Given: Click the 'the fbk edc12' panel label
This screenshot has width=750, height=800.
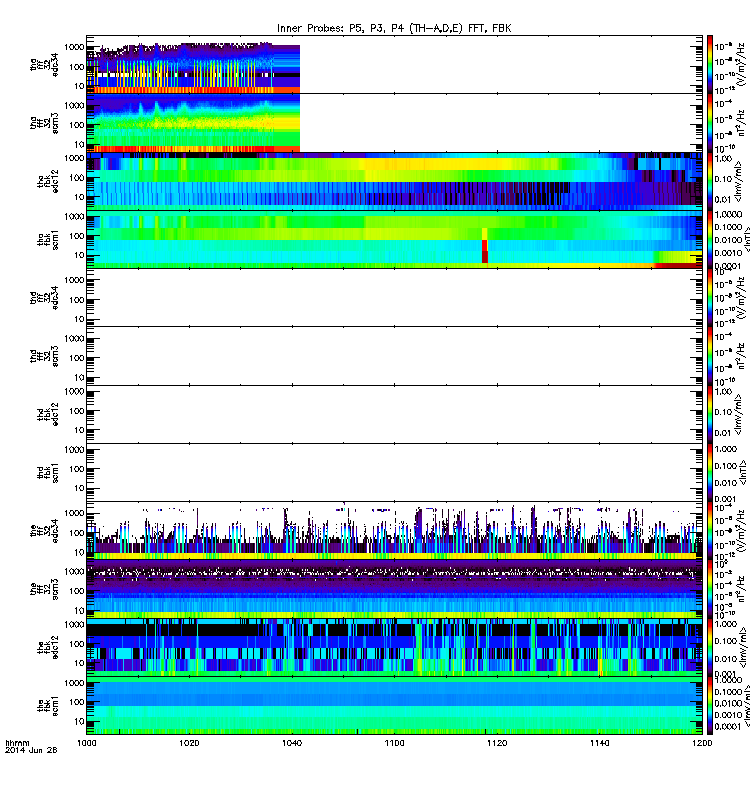Looking at the screenshot, I should pyautogui.click(x=48, y=647).
